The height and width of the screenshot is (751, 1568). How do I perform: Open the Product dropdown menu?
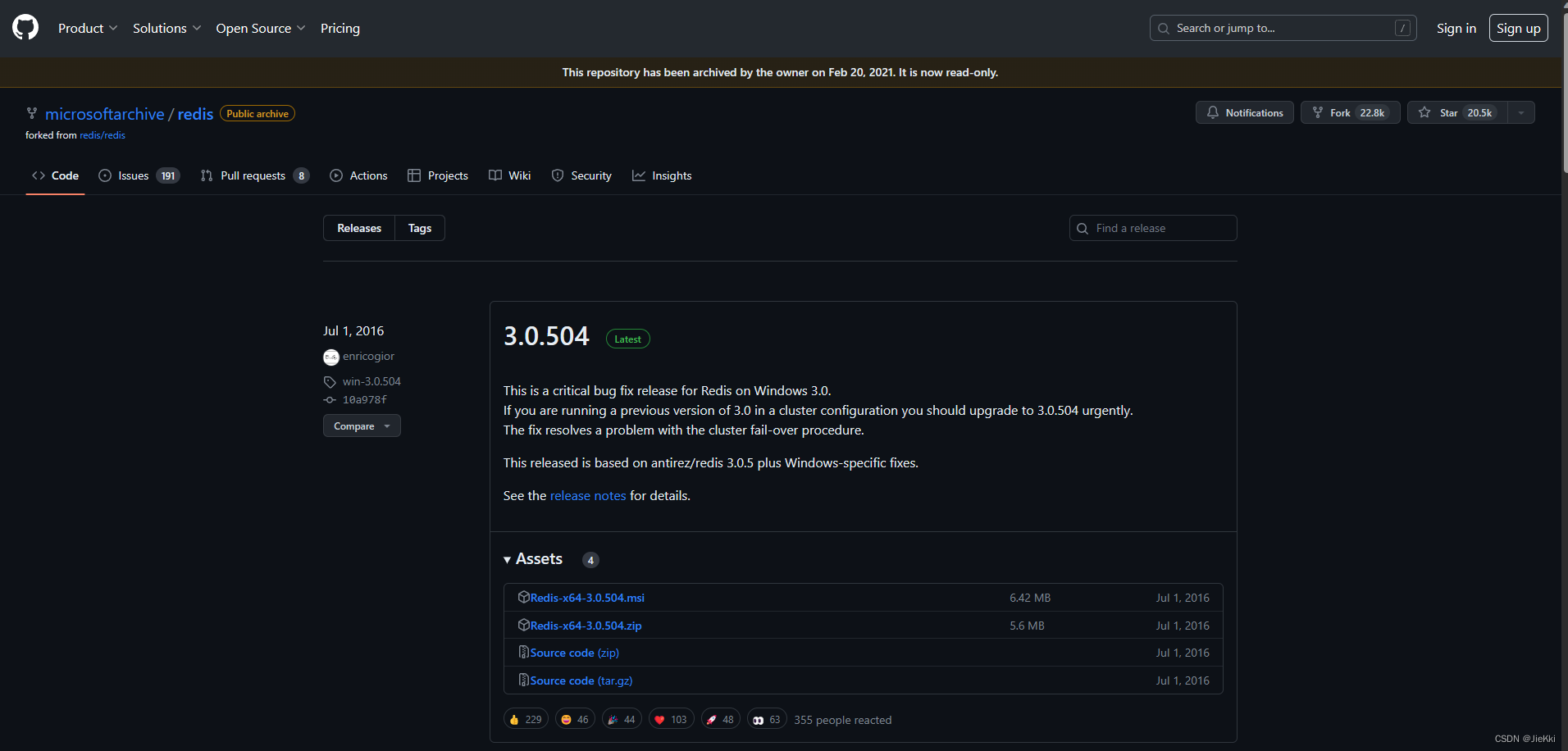88,28
